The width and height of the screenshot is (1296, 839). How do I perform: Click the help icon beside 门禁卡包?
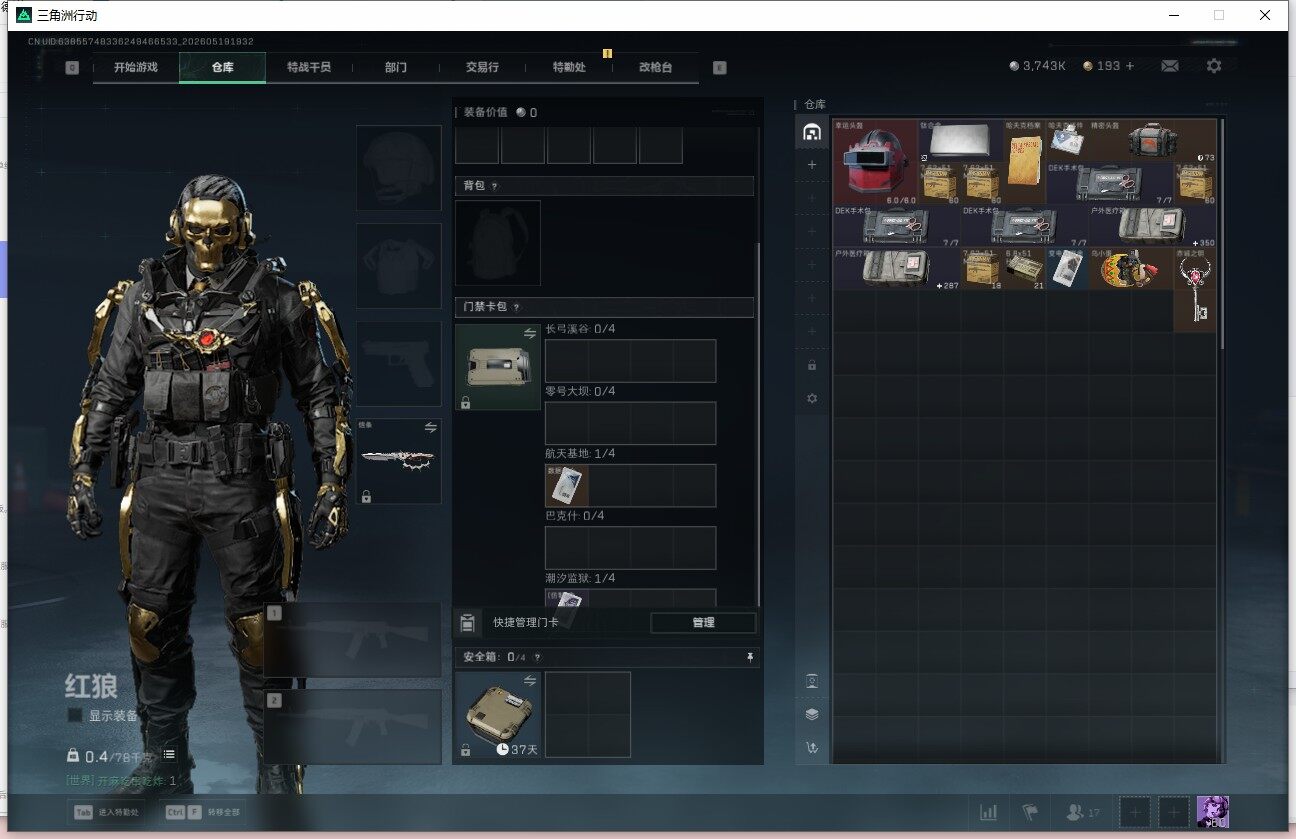(516, 308)
